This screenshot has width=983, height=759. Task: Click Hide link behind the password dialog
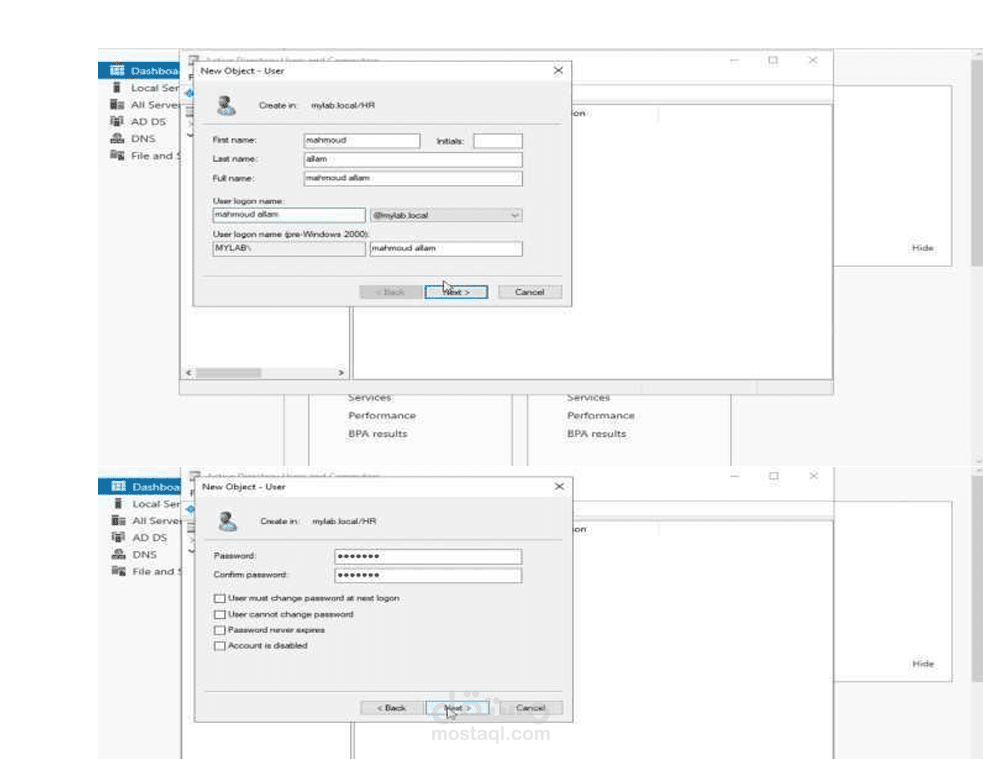click(923, 664)
